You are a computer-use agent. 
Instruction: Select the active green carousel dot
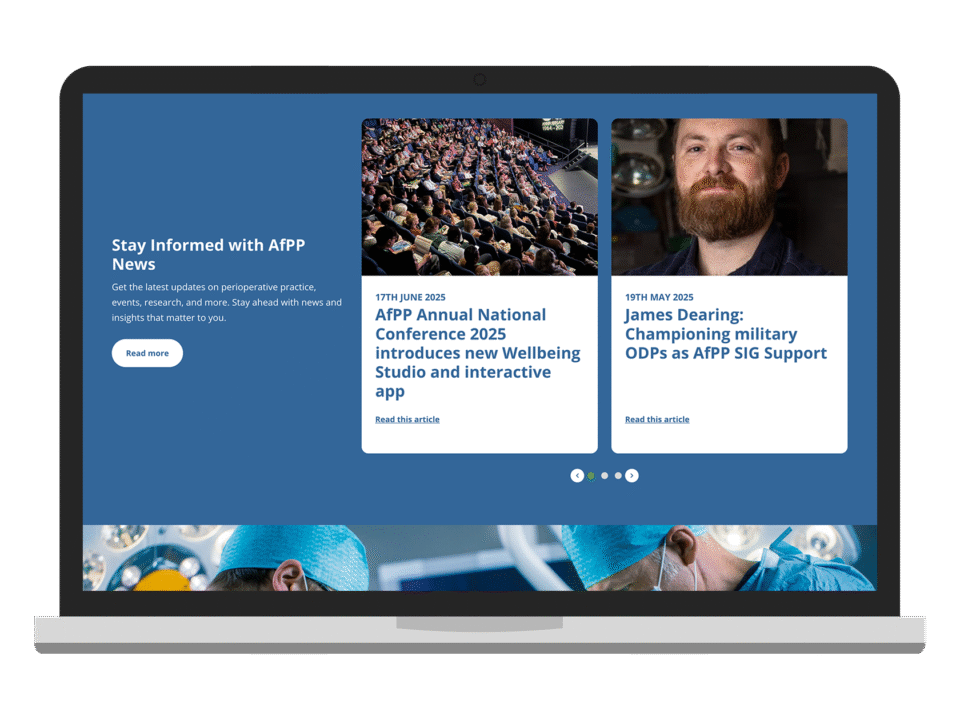coord(591,476)
